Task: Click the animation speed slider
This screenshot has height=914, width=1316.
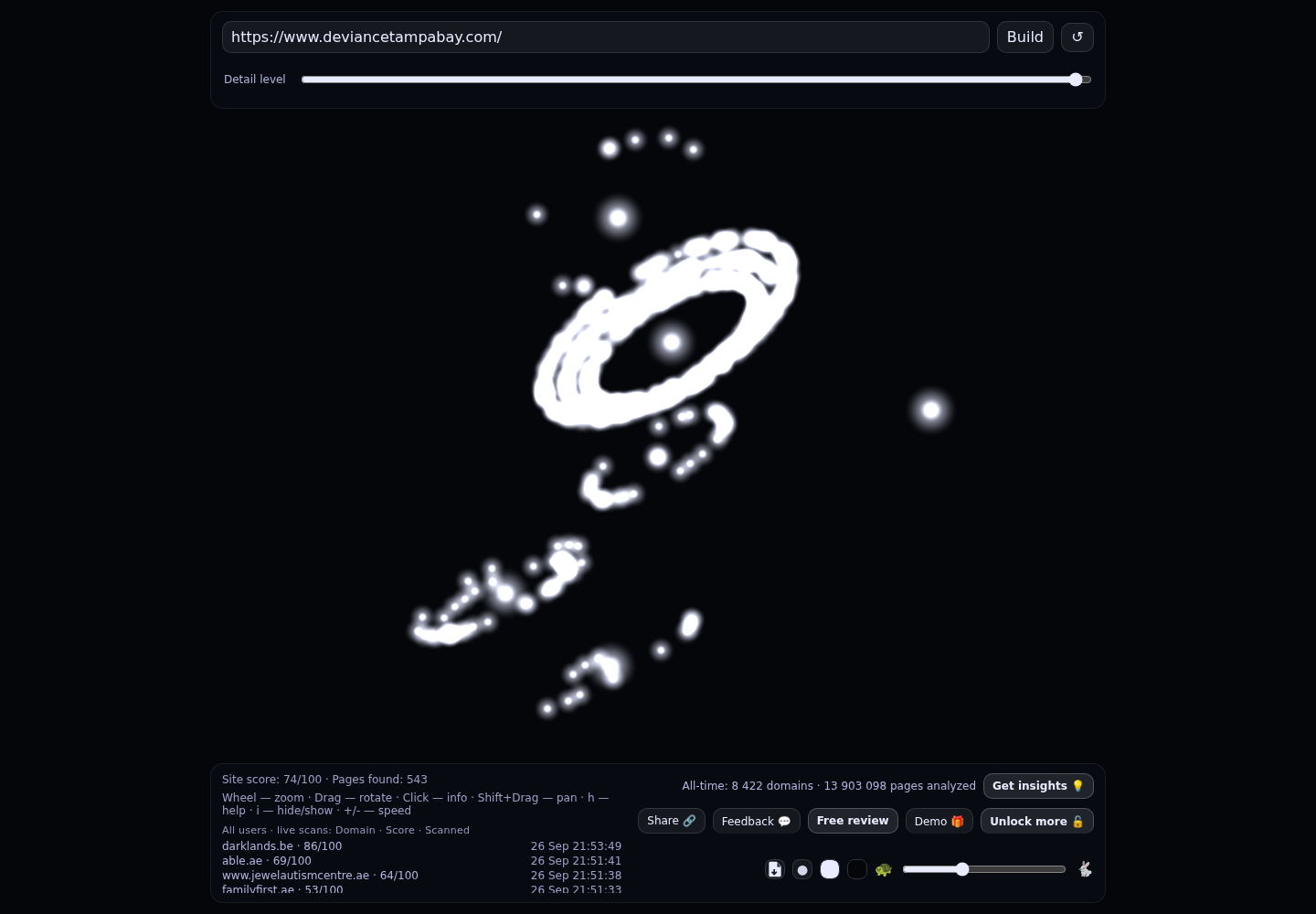Action: [x=984, y=869]
